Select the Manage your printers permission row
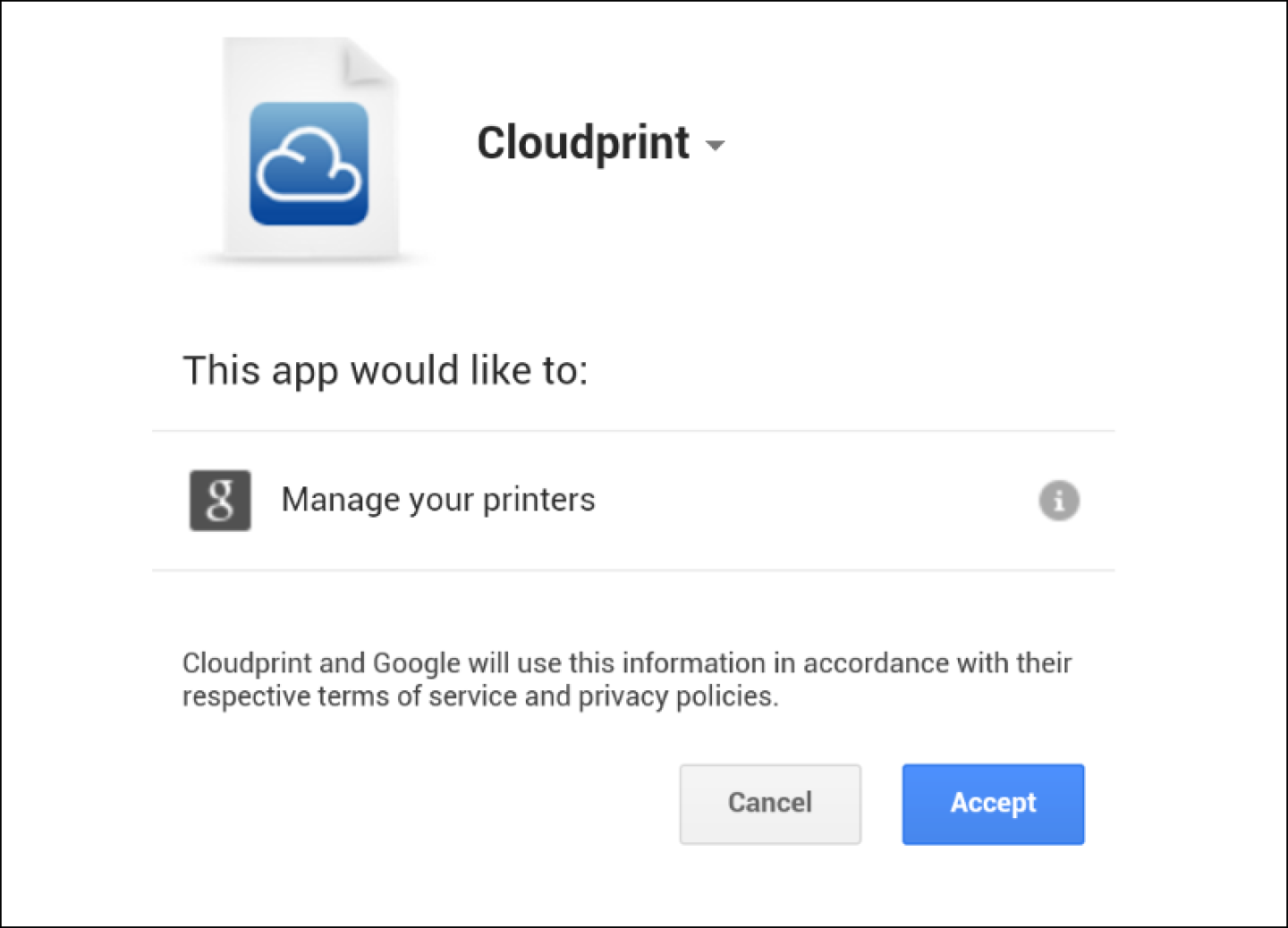Screen dimensions: 1288x928 click(x=626, y=500)
